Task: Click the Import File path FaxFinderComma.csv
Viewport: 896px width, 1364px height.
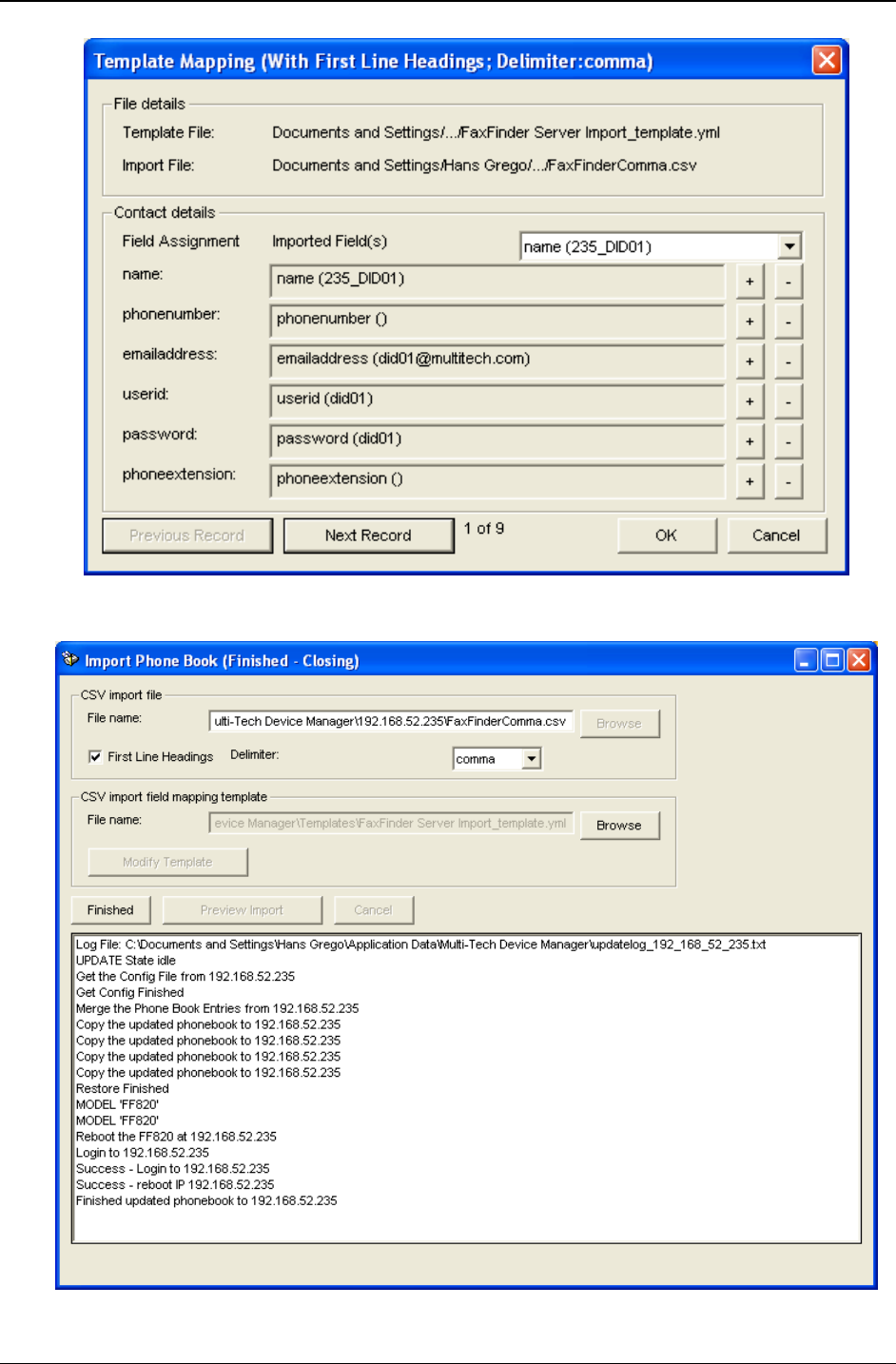Action: point(484,166)
